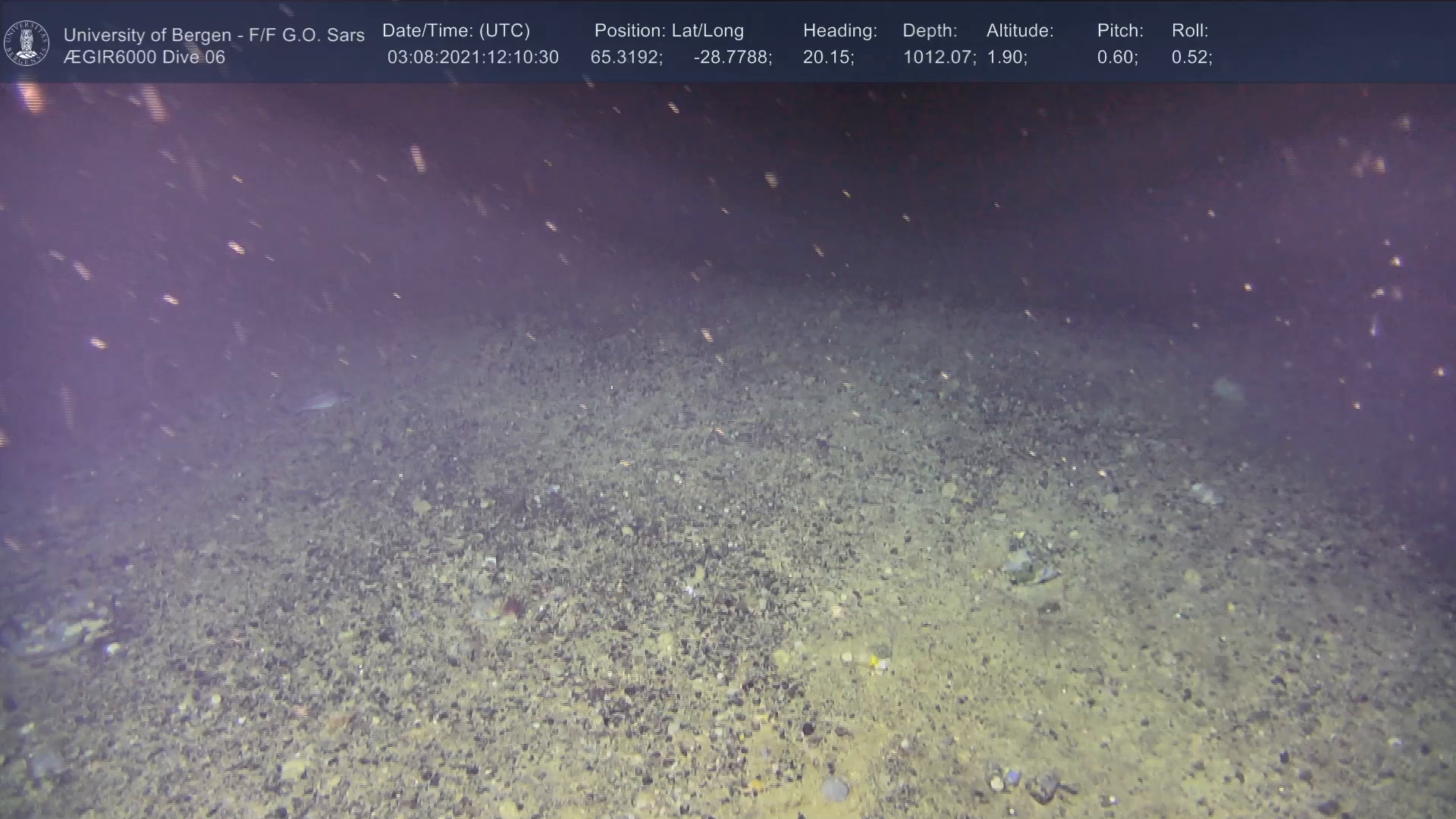Select the ÆGIR6000 Dive 06 label
The image size is (1456, 819).
(x=144, y=58)
